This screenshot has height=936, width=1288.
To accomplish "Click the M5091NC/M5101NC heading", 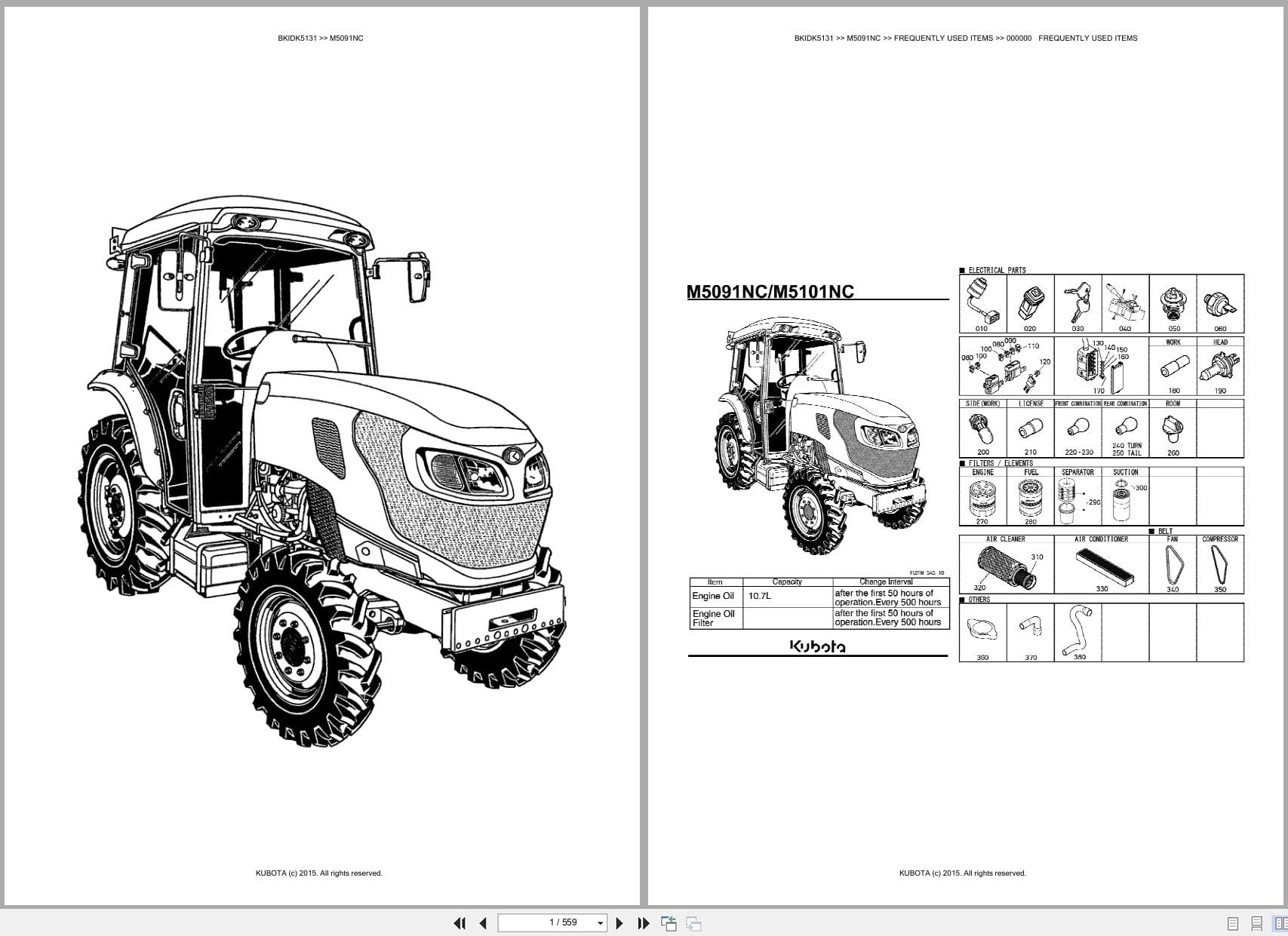I will coord(770,292).
